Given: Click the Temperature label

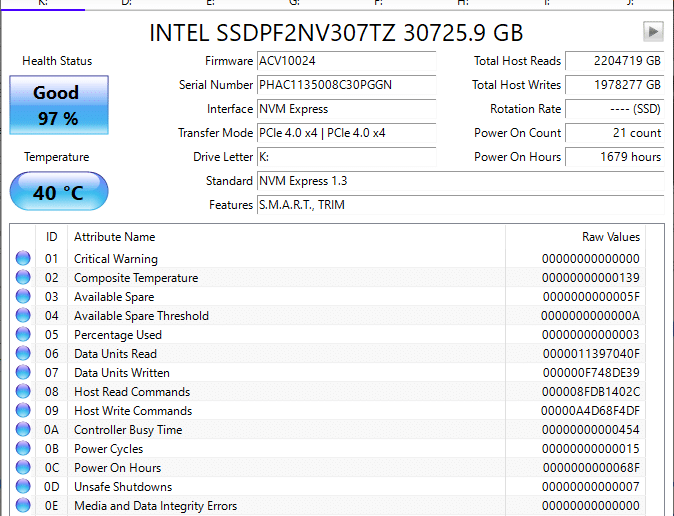Looking at the screenshot, I should coord(57,157).
